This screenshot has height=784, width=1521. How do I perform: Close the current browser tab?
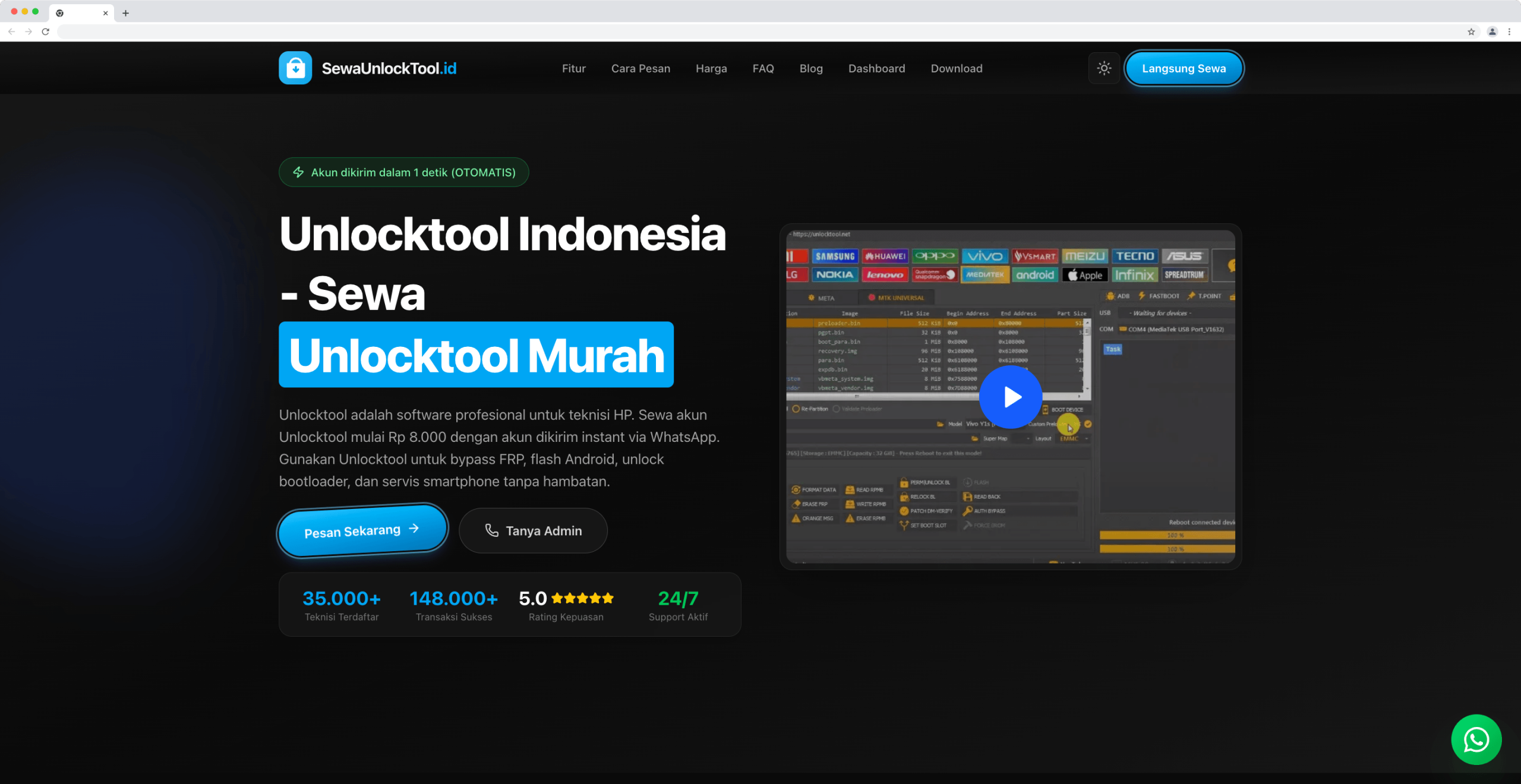tap(105, 13)
